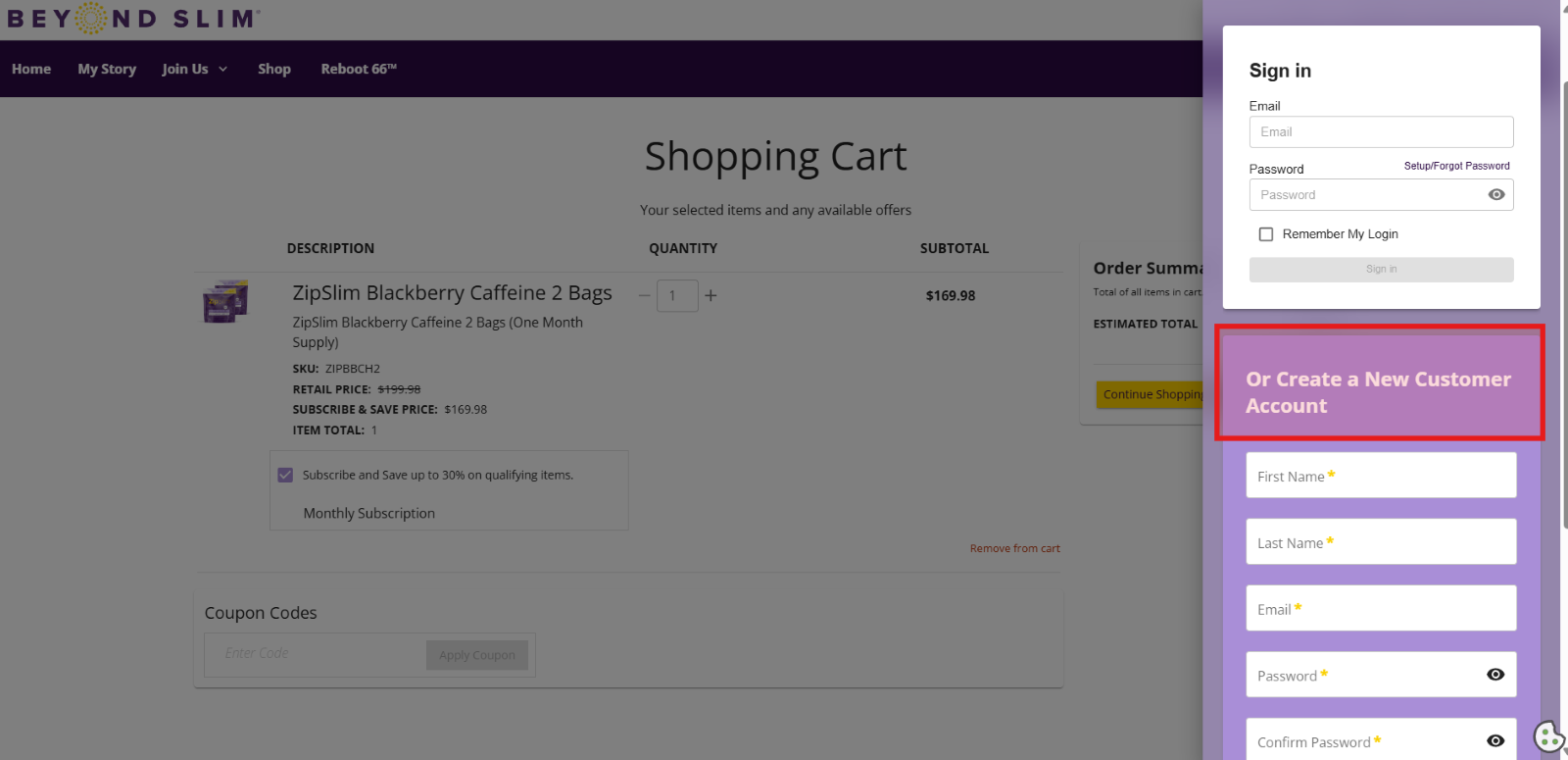Click the Order Summary heading
Image resolution: width=1568 pixels, height=760 pixels.
pos(1148,268)
